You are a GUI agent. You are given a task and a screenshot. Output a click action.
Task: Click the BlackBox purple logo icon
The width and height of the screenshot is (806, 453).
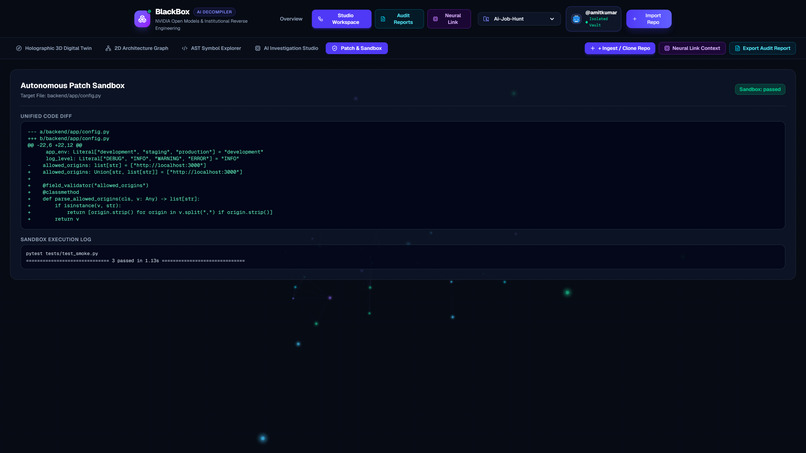pos(142,19)
